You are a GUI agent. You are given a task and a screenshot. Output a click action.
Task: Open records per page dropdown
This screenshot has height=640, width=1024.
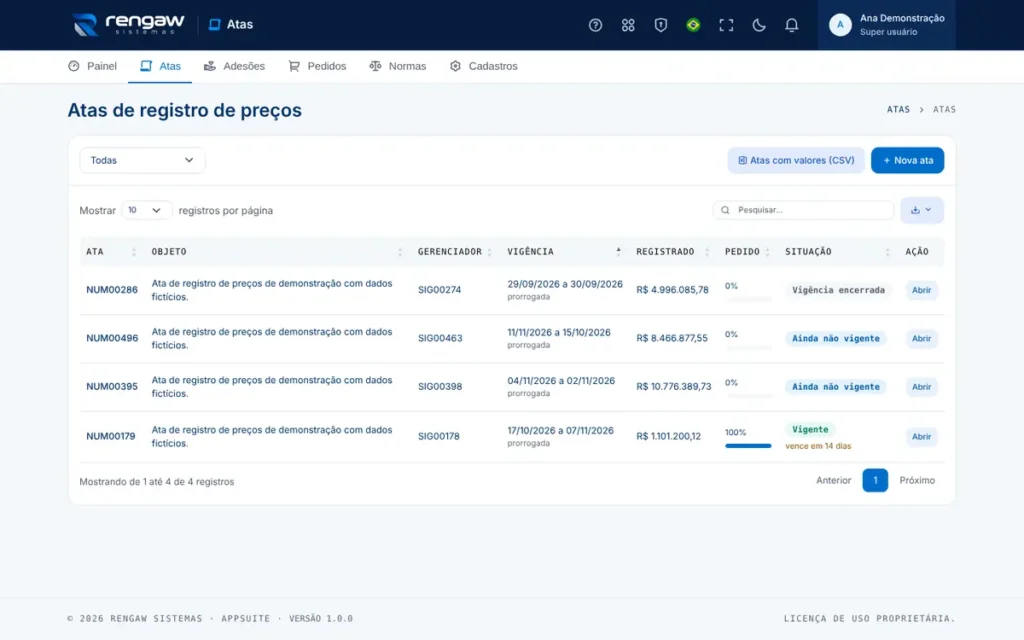point(146,210)
